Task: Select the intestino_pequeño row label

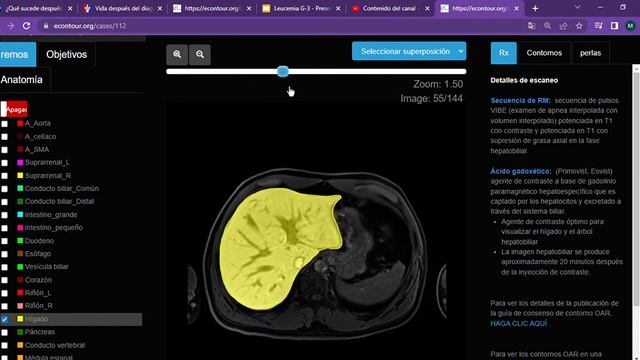Action: [53, 228]
